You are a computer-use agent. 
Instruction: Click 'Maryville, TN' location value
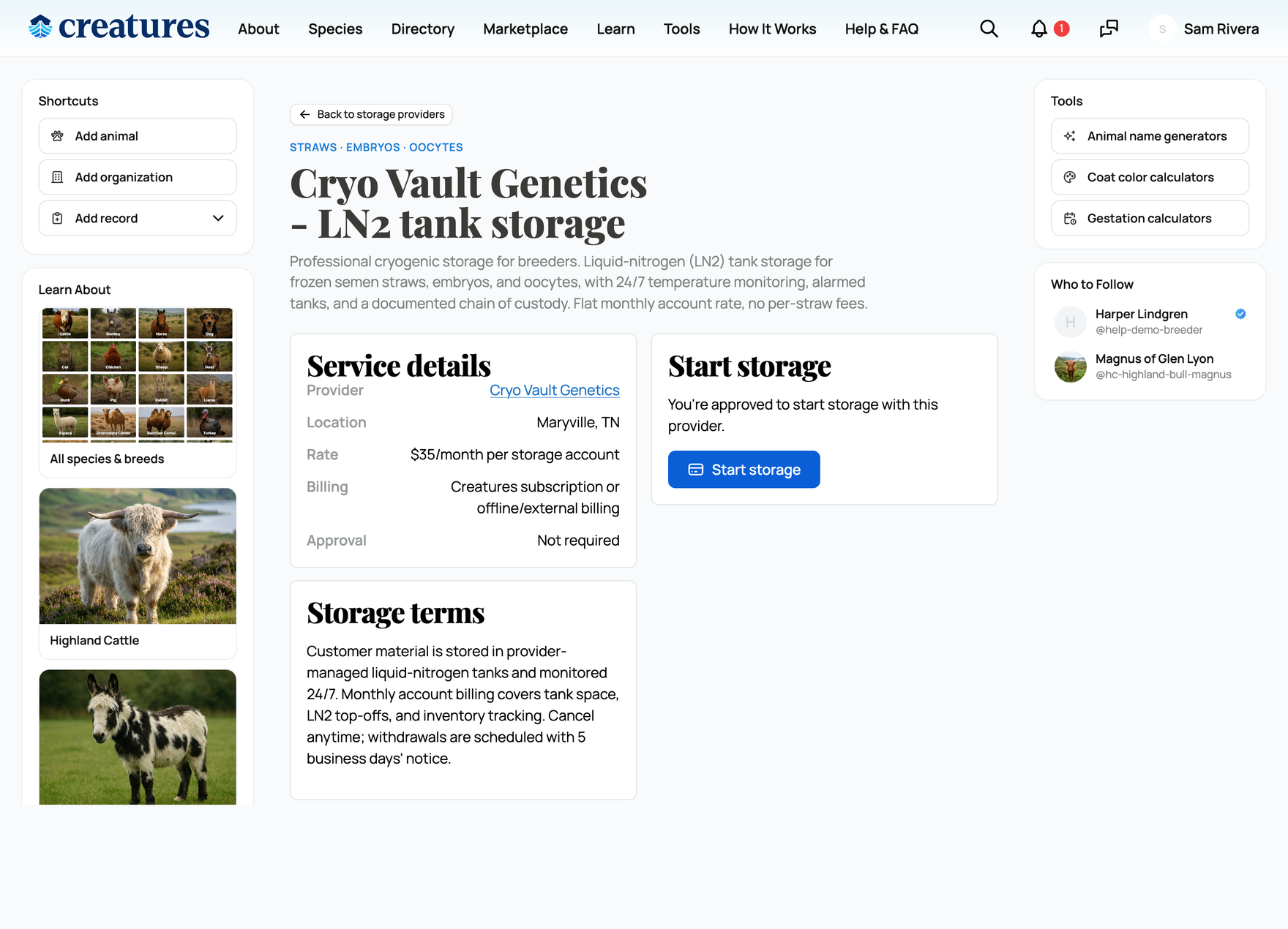(x=578, y=422)
